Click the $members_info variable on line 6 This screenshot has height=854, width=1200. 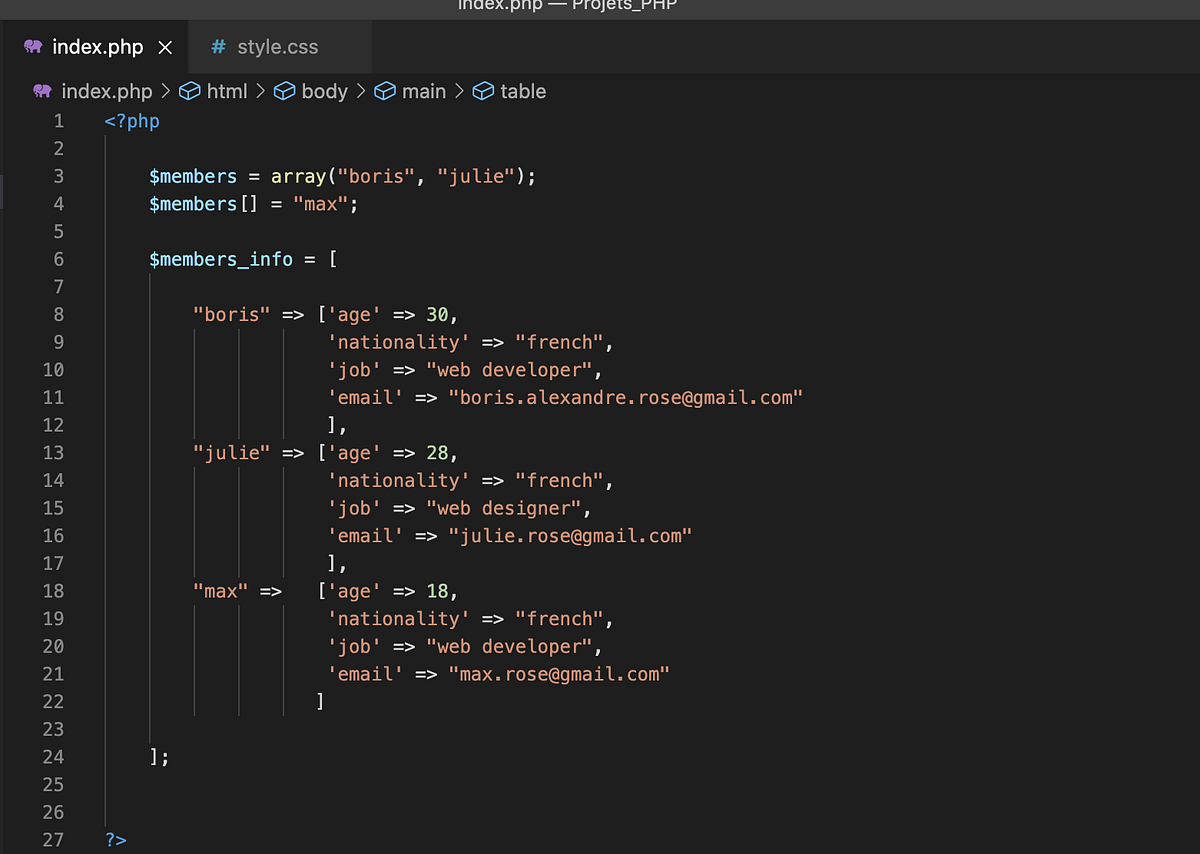[x=220, y=259]
